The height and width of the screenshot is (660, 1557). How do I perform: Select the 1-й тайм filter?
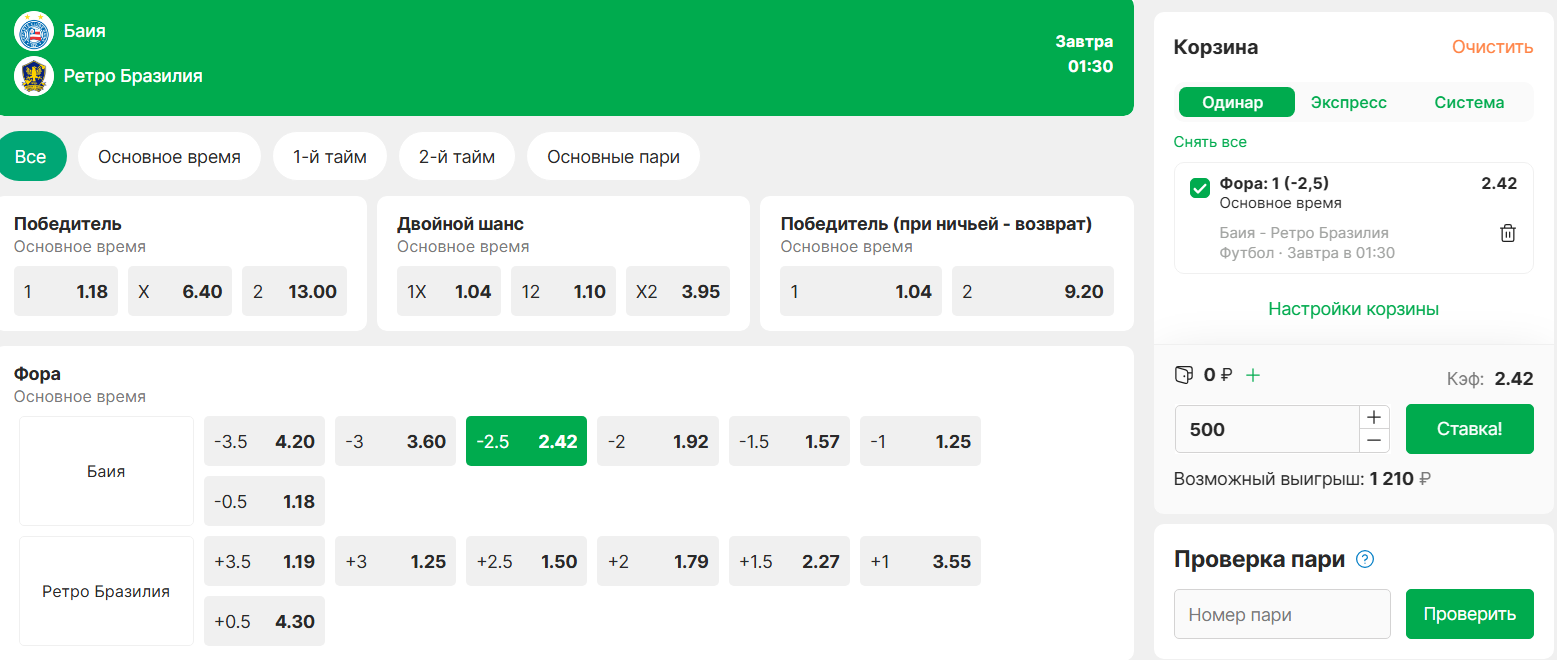tap(330, 157)
